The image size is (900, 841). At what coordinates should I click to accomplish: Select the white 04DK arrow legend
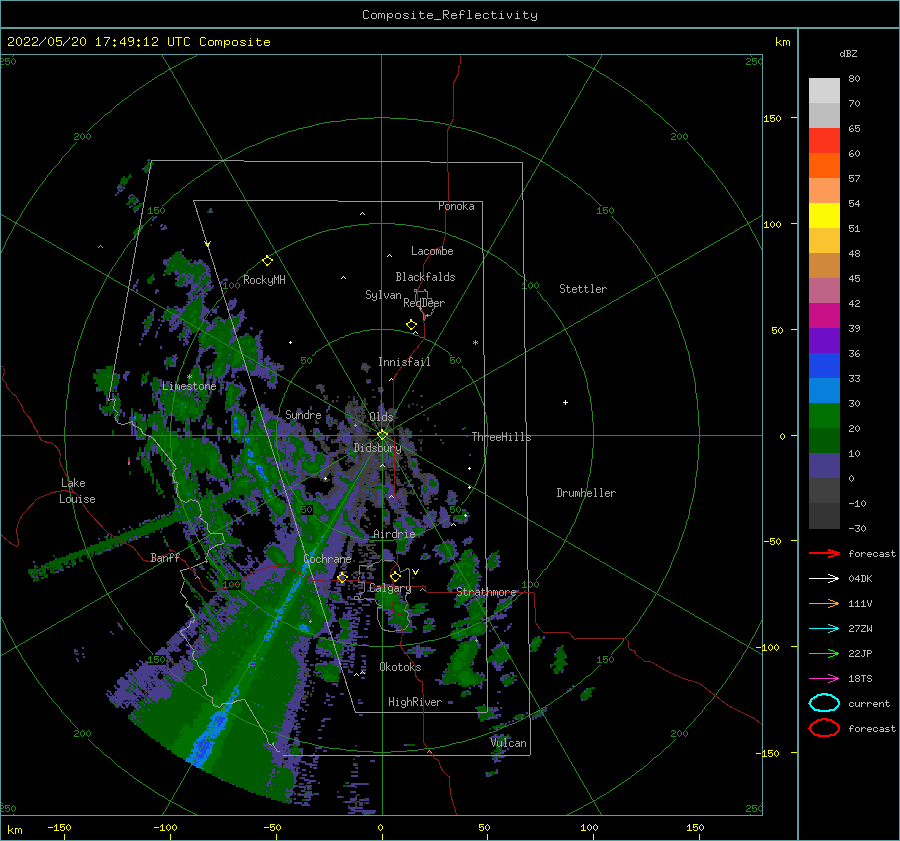tap(824, 579)
